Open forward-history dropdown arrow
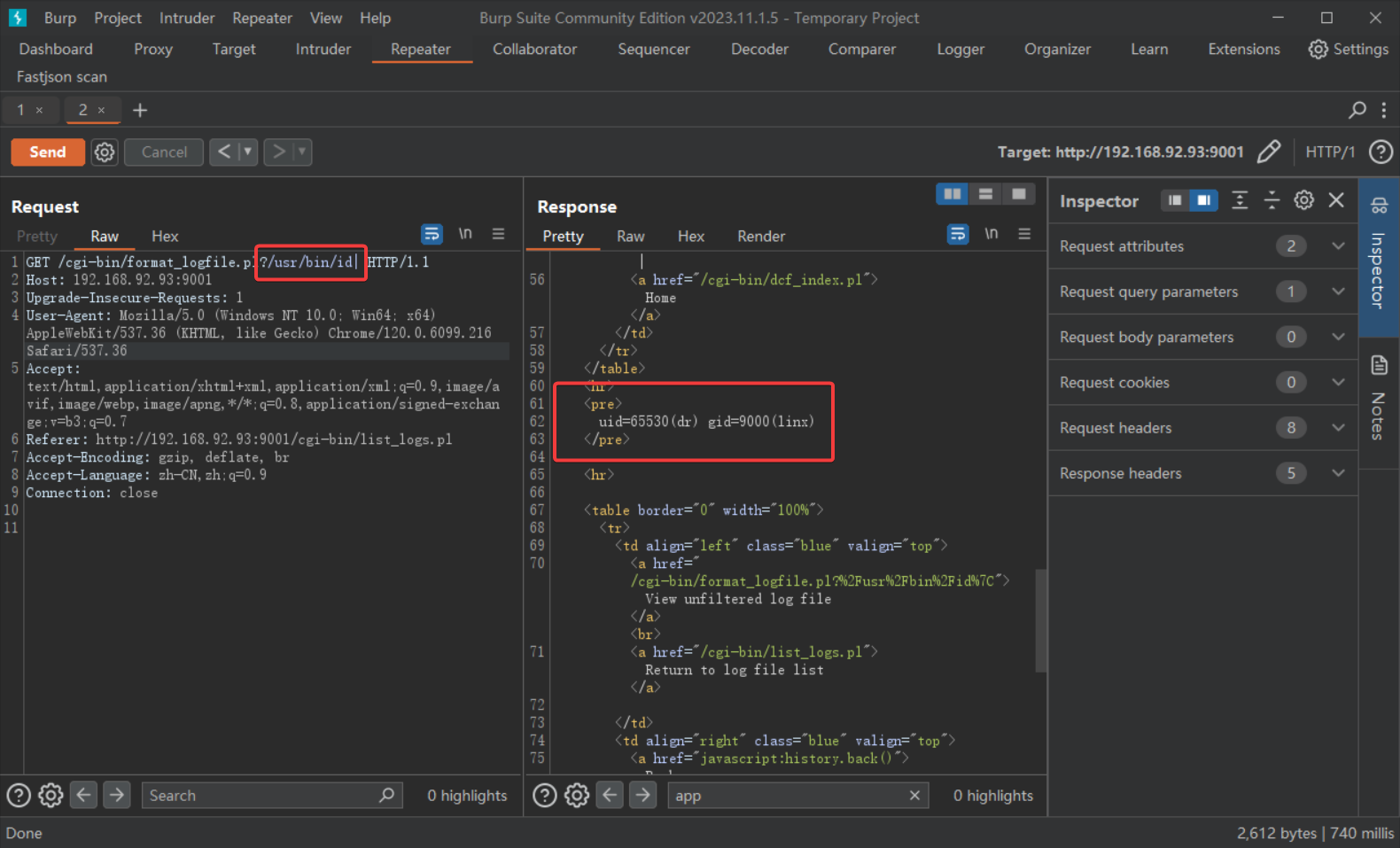Viewport: 1400px width, 848px height. 302,152
